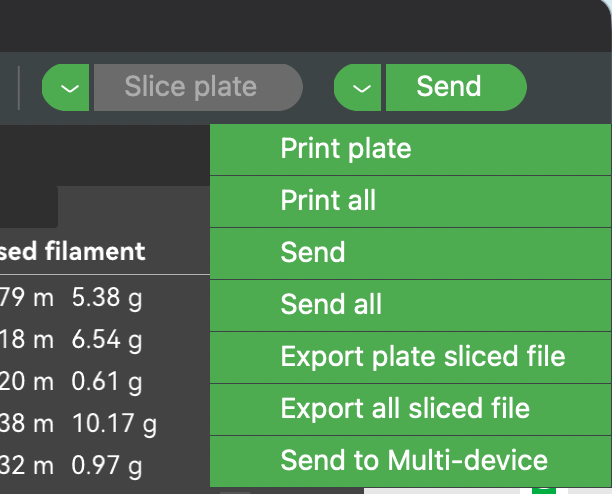This screenshot has width=612, height=494.
Task: Collapse the Send options dropdown arrow
Action: click(360, 87)
